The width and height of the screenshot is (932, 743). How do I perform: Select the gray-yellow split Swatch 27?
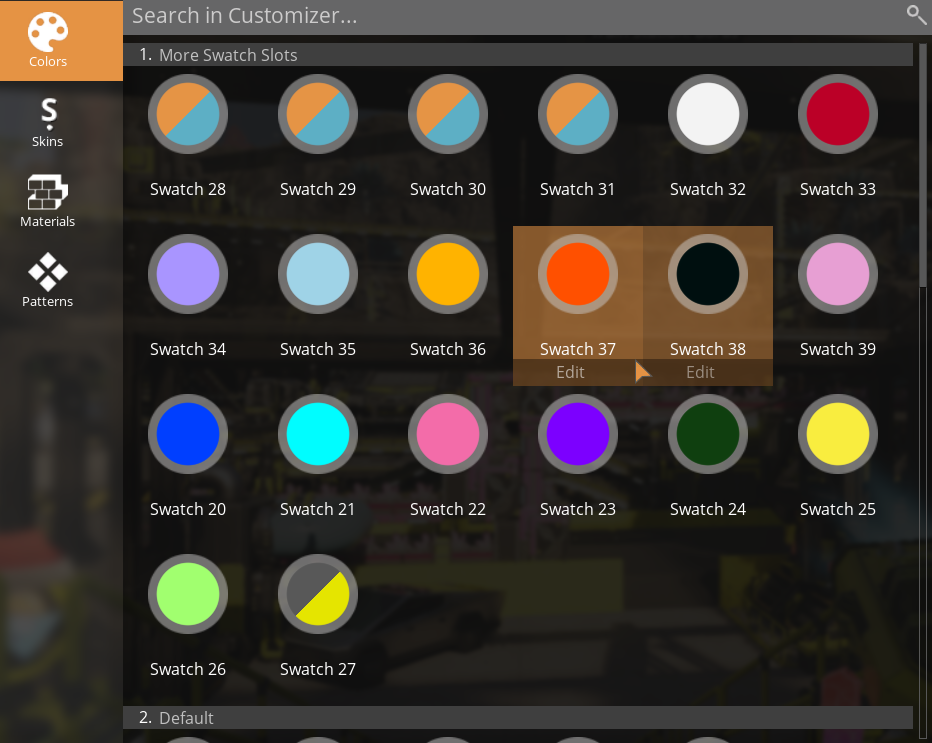(318, 594)
